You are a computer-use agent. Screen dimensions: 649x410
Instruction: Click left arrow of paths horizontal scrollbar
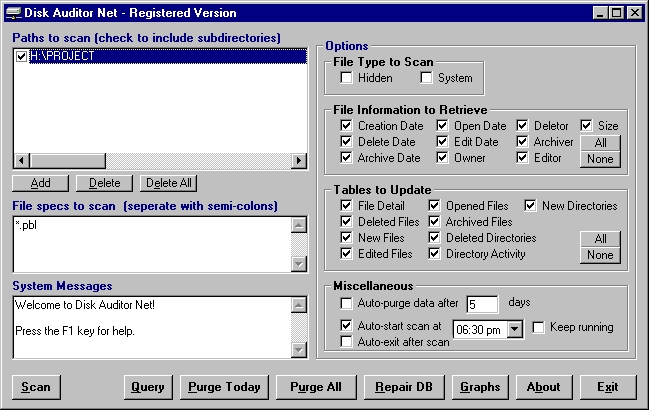pos(22,160)
